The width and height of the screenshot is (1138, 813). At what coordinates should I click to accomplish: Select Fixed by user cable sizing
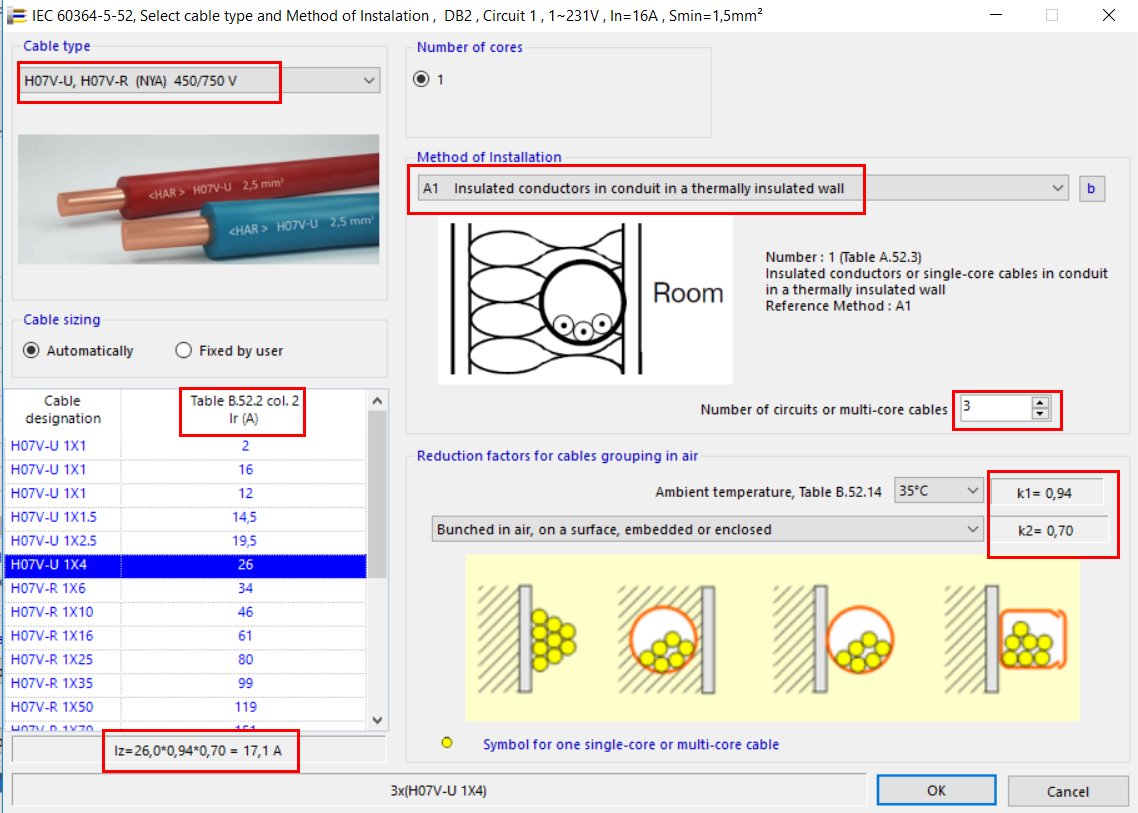[x=183, y=351]
